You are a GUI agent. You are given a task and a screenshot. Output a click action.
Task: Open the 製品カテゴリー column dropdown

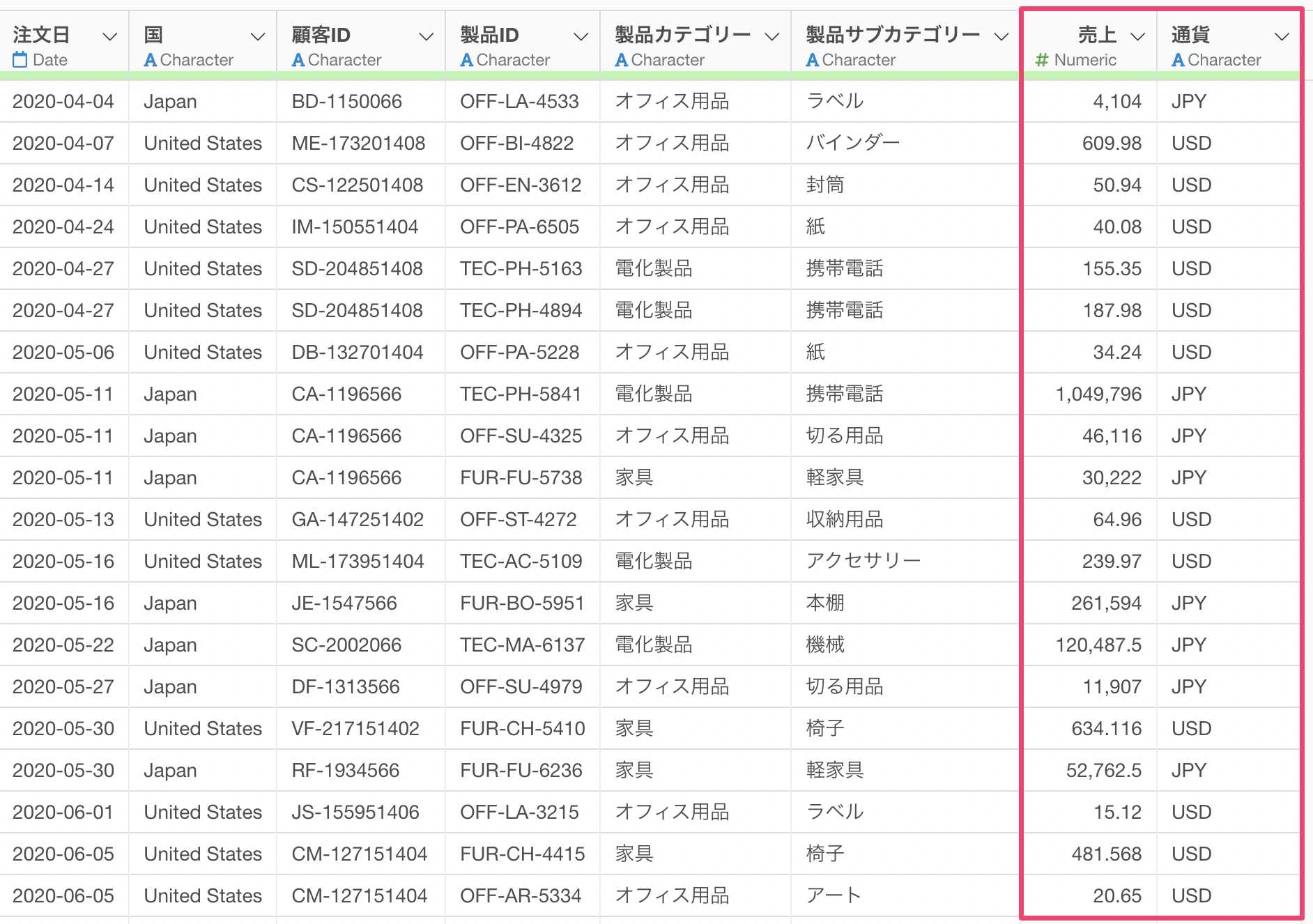point(769,35)
